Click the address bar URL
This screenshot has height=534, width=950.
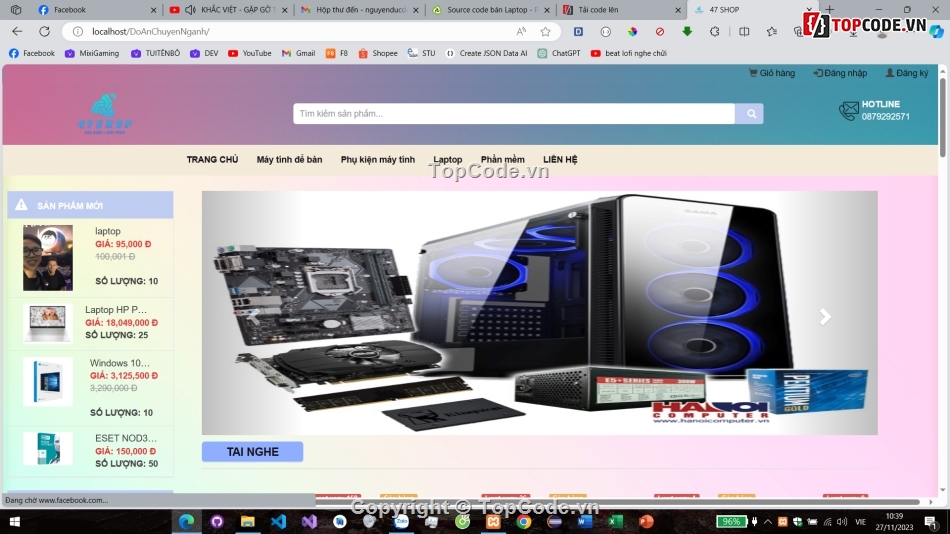[150, 32]
